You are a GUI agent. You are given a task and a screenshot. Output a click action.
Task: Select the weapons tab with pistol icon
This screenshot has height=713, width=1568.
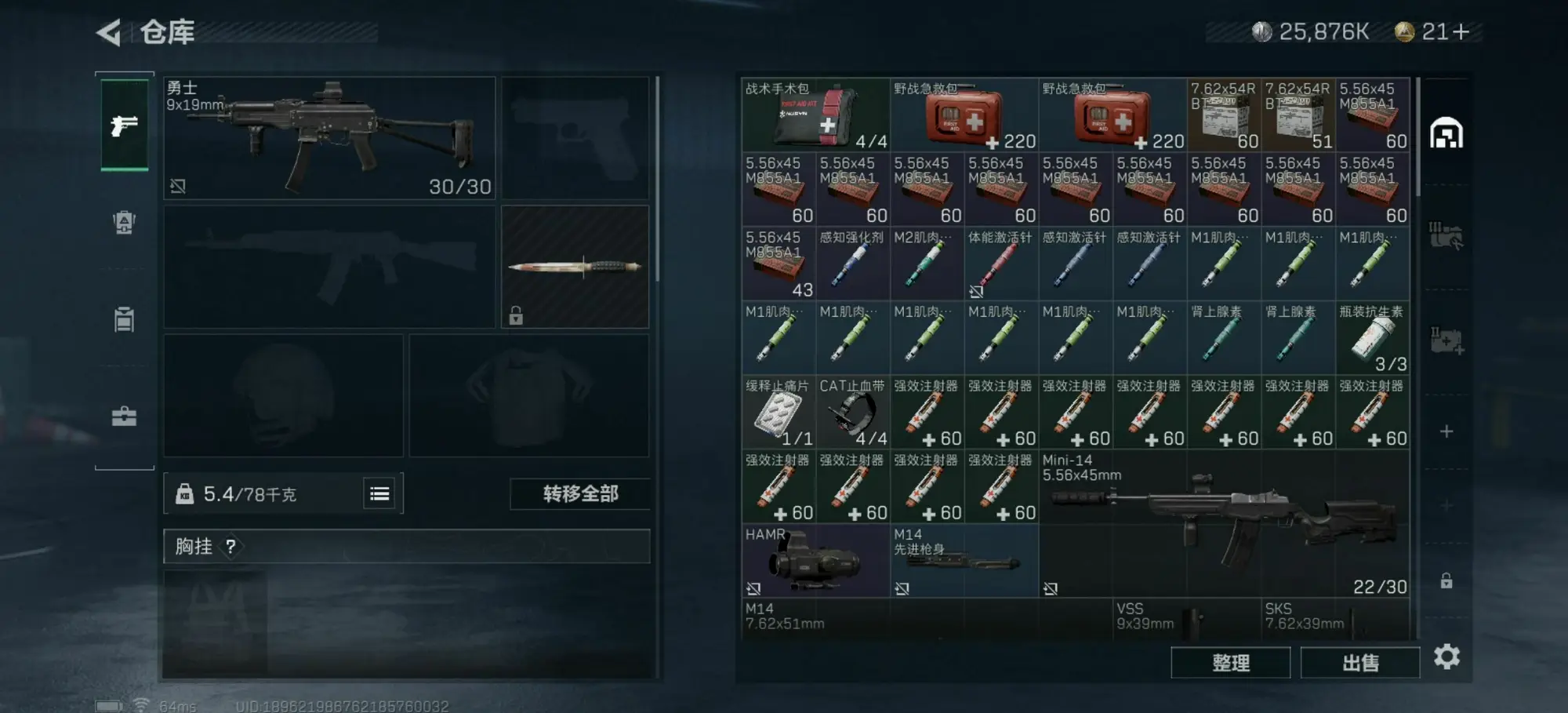125,126
